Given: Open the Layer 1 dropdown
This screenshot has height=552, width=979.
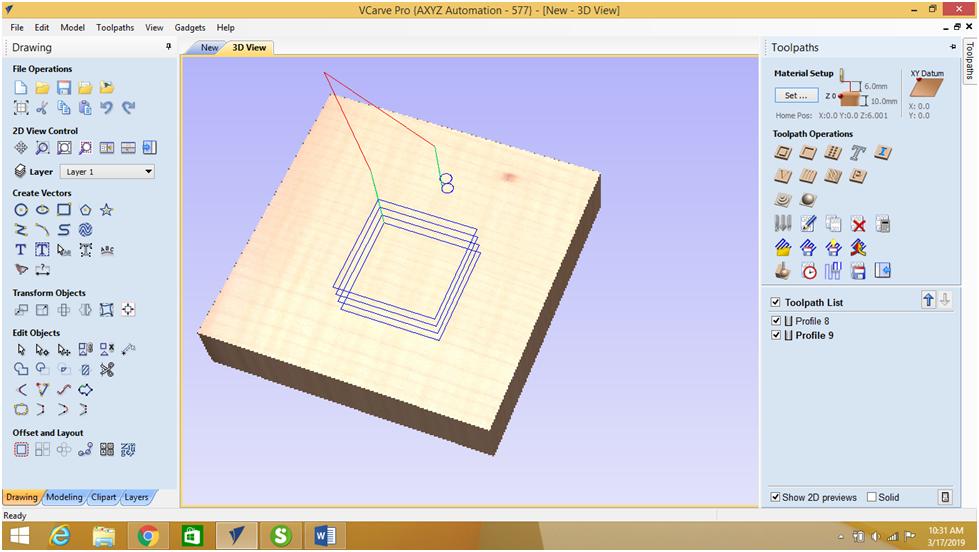Looking at the screenshot, I should (107, 172).
